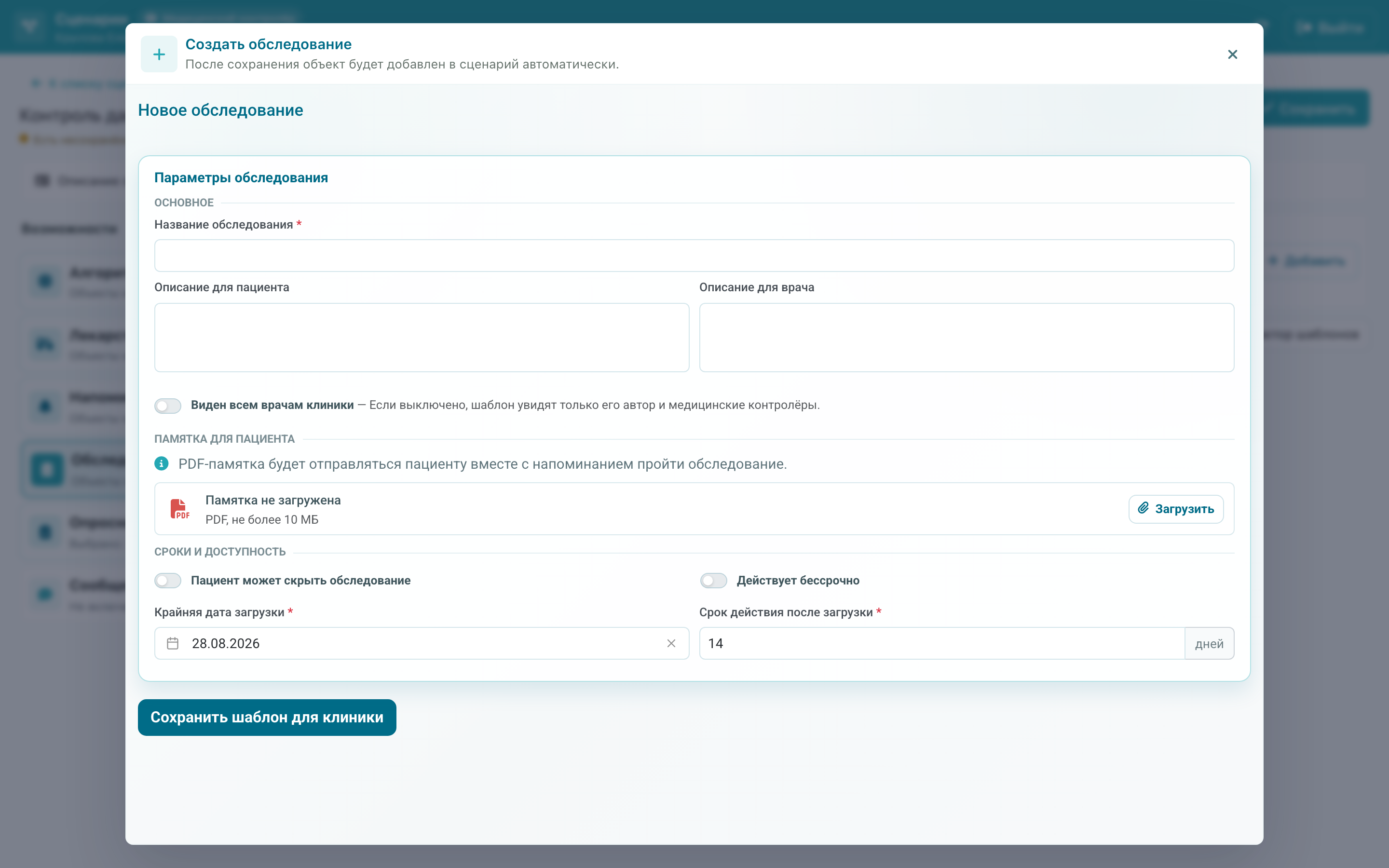Upload a memo with Загрузить button

(1176, 509)
